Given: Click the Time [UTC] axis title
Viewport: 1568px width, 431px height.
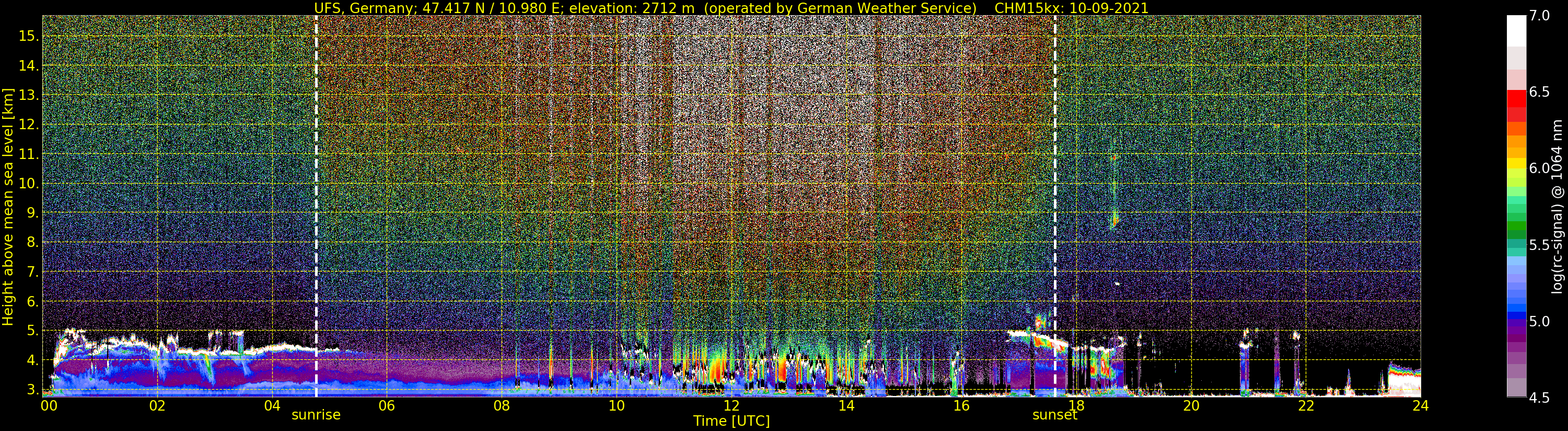Looking at the screenshot, I should click(731, 421).
